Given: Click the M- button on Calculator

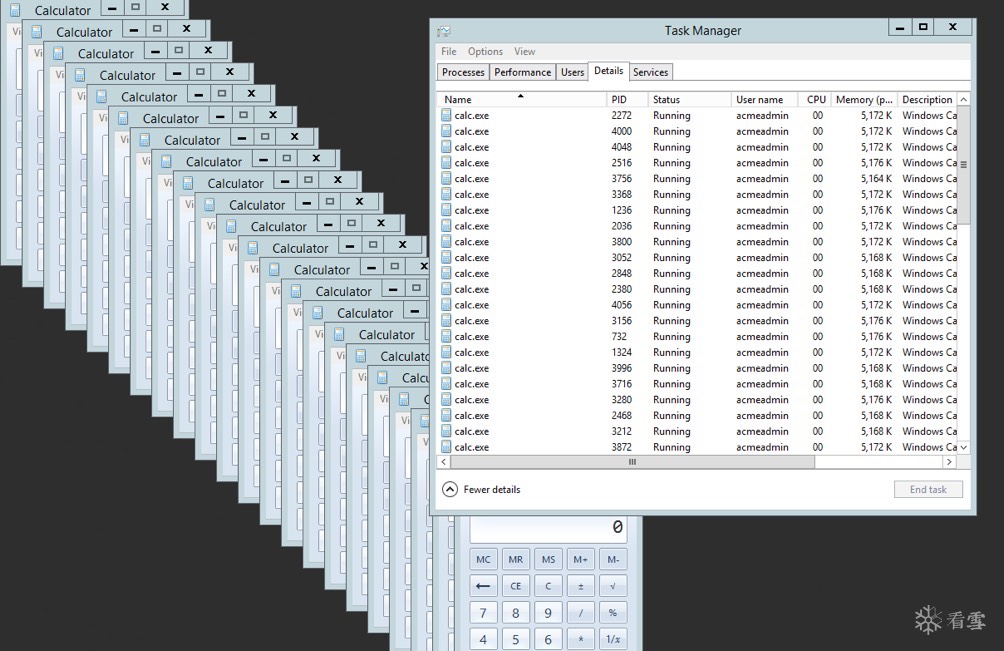Looking at the screenshot, I should [613, 559].
